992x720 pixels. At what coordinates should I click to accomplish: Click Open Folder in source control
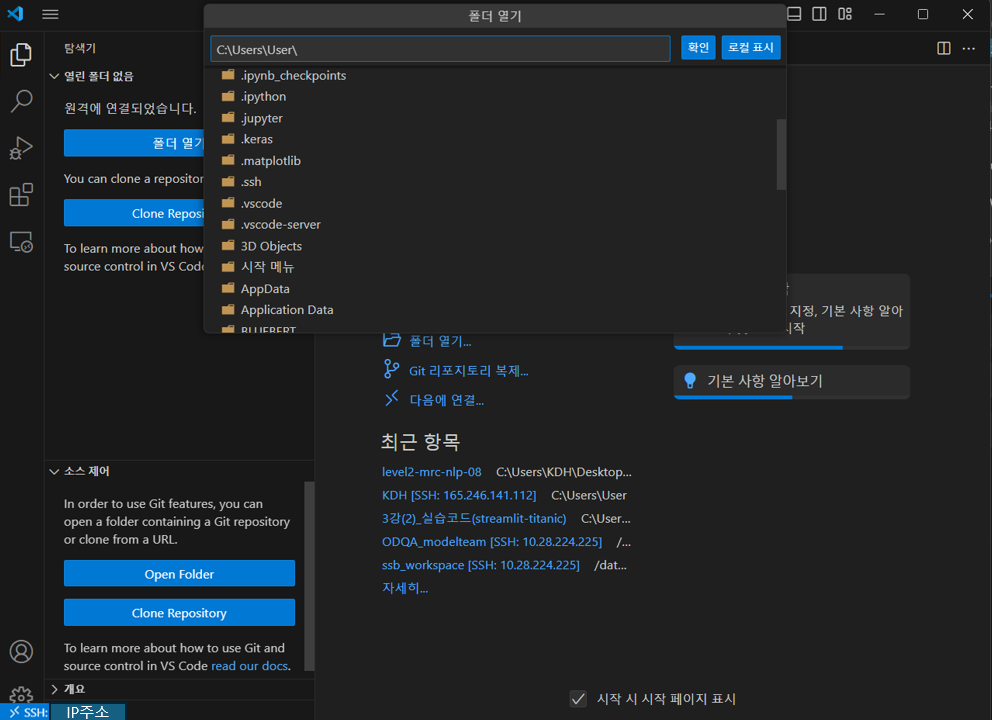pos(179,574)
